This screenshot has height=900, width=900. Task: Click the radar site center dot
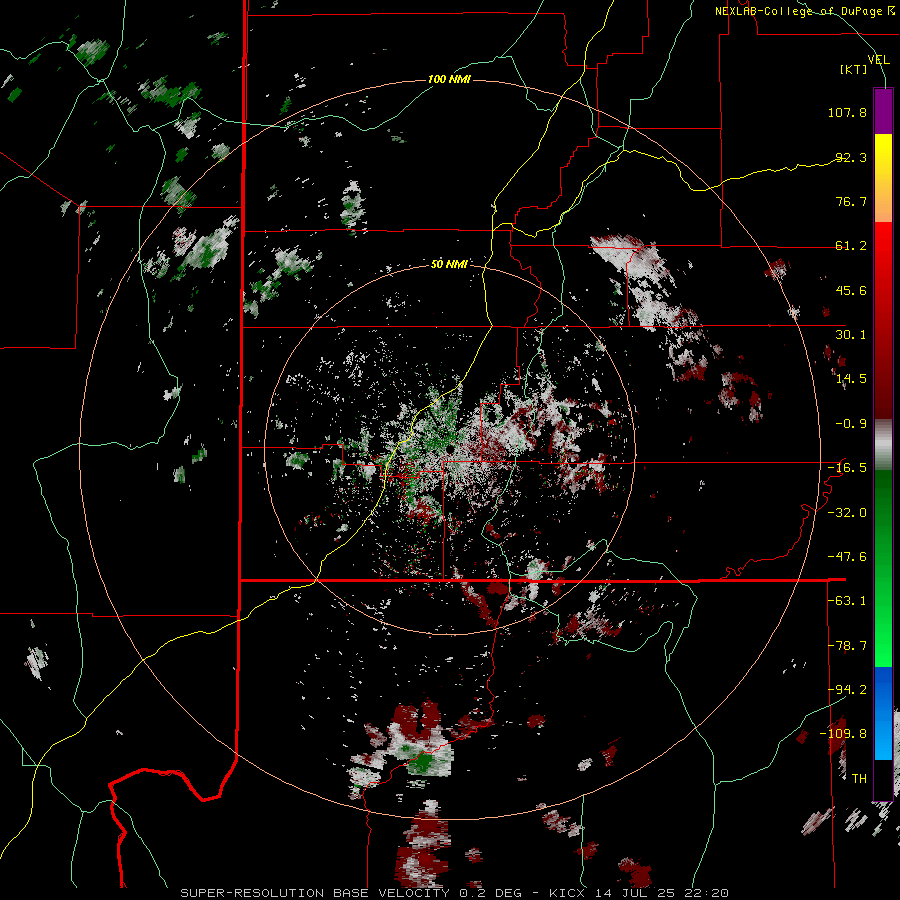[449, 448]
